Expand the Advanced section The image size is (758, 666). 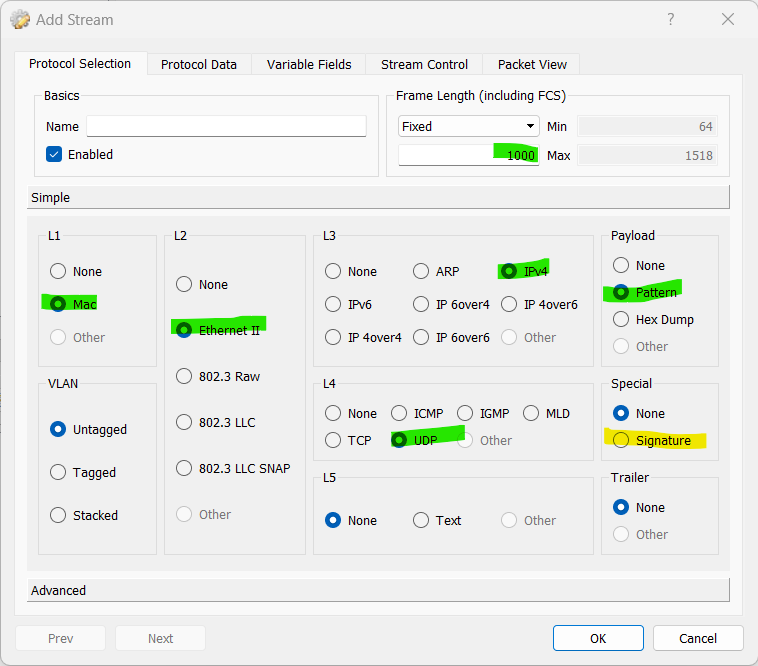(378, 590)
